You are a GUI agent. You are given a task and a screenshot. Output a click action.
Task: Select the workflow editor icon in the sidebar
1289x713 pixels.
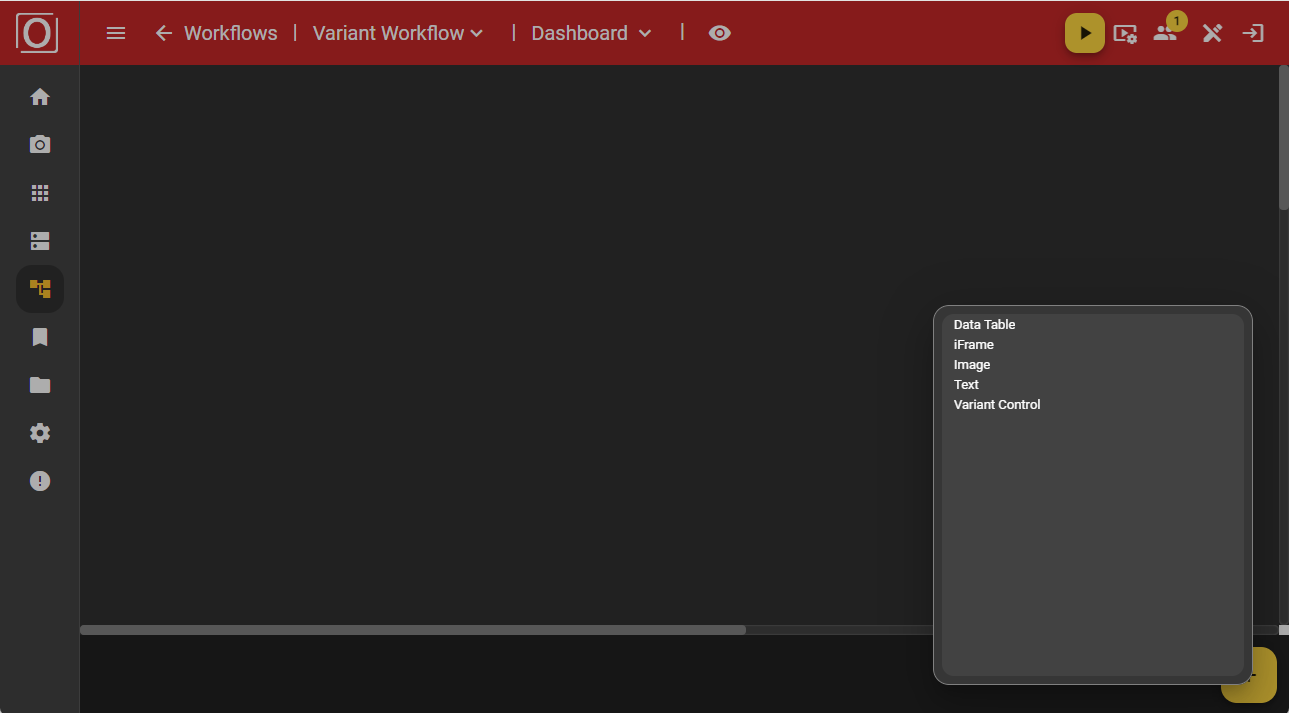[39, 288]
